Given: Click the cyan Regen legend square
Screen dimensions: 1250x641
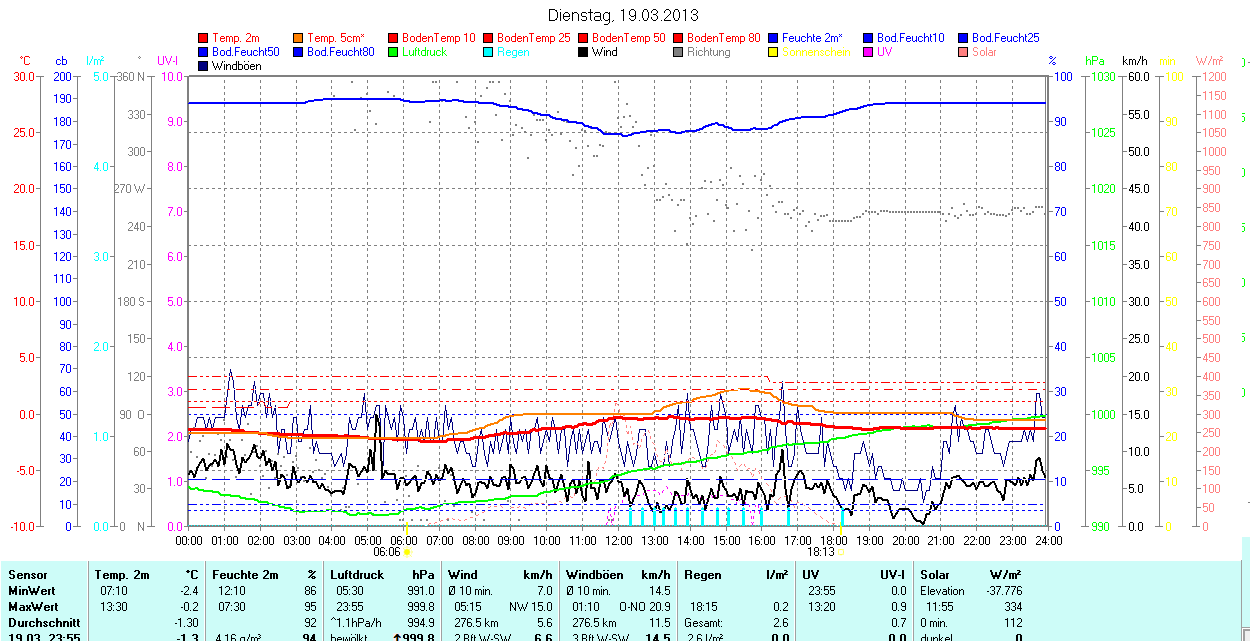Looking at the screenshot, I should (x=489, y=52).
